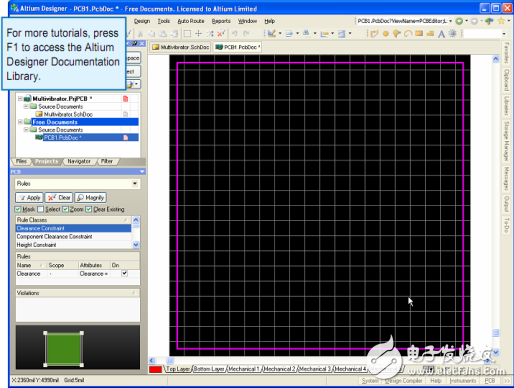This screenshot has width=514, height=388.
Task: Open the Rules dropdown in PCB panel
Action: (x=135, y=183)
